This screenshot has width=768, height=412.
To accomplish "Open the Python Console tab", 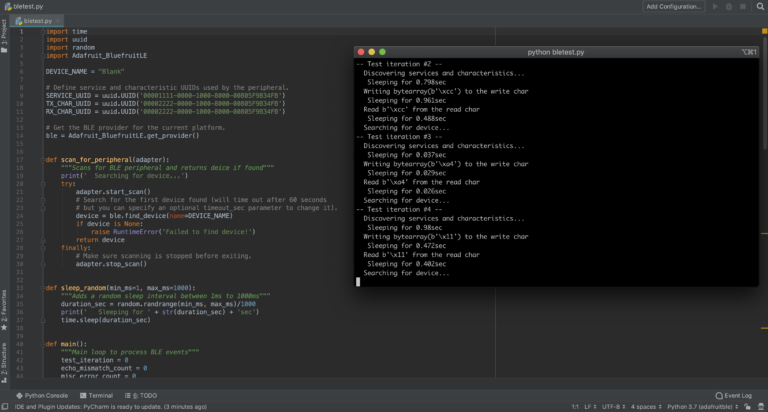I will click(42, 395).
